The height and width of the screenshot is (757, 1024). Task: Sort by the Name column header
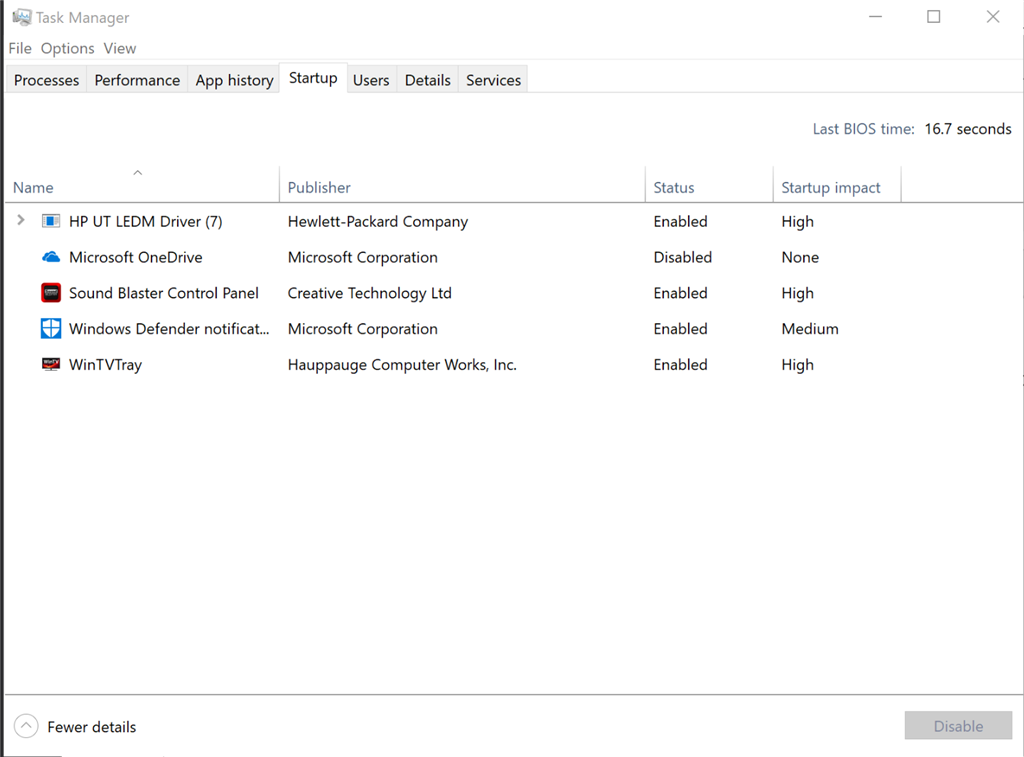(x=142, y=184)
